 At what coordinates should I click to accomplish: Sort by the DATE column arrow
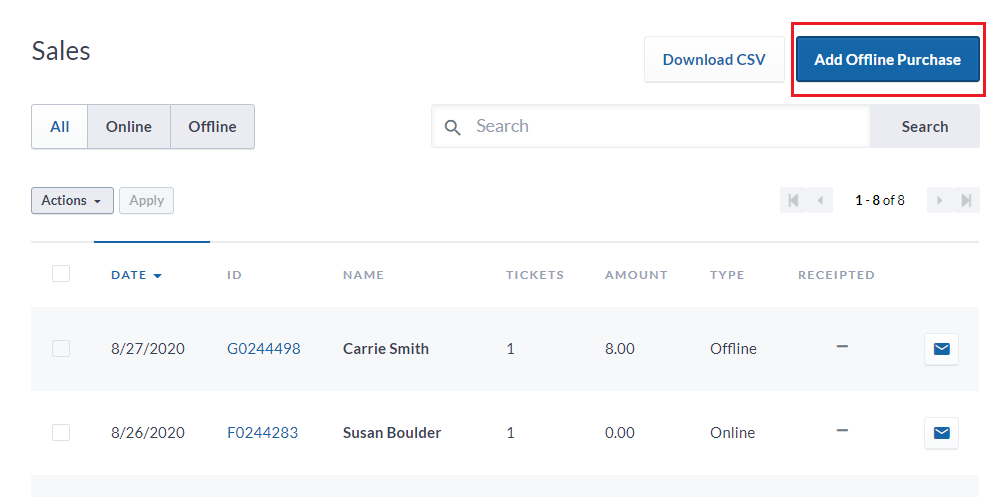click(x=158, y=276)
